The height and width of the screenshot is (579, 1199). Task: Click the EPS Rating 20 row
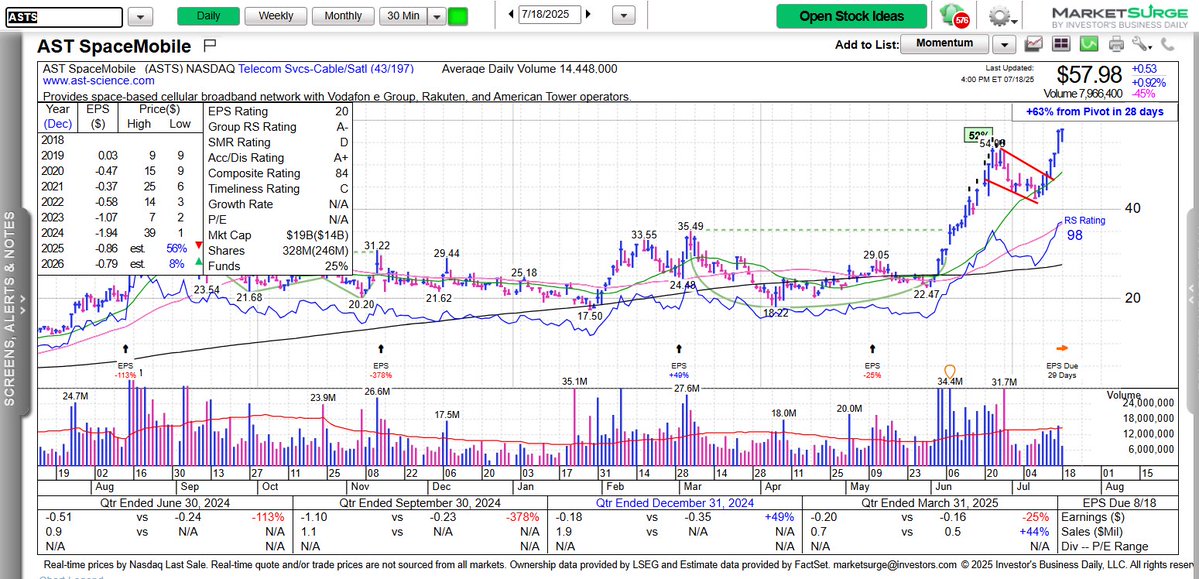coord(278,111)
